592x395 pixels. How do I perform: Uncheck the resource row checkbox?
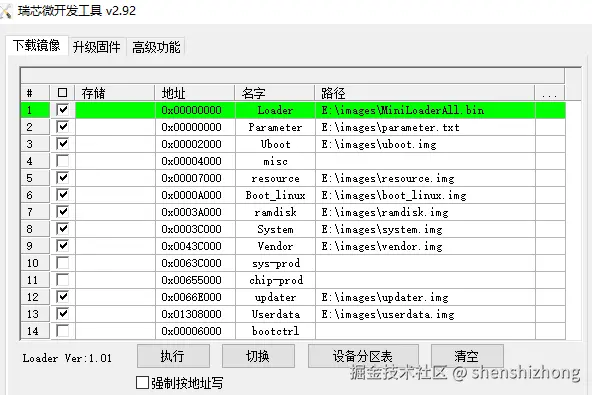click(x=62, y=178)
